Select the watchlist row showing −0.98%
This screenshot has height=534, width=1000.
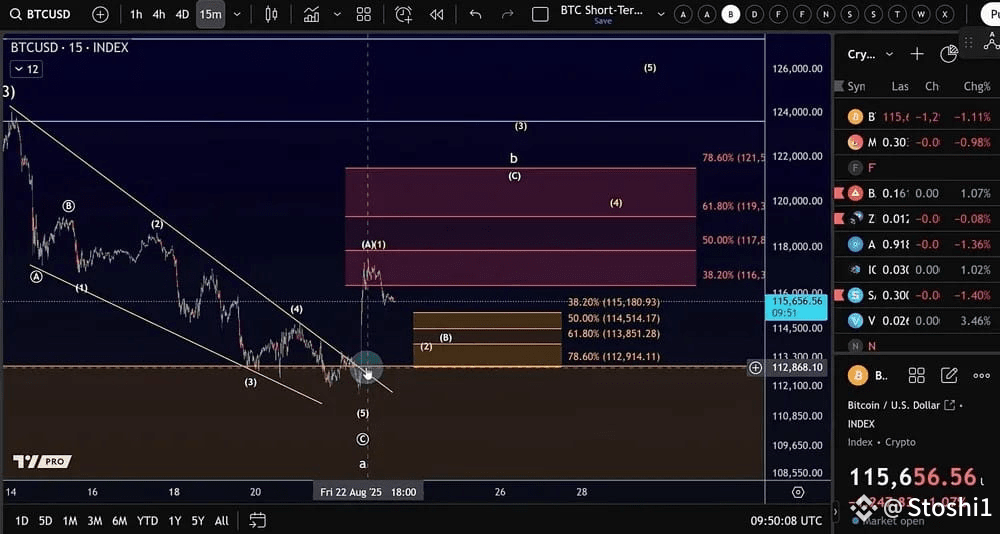[x=917, y=142]
